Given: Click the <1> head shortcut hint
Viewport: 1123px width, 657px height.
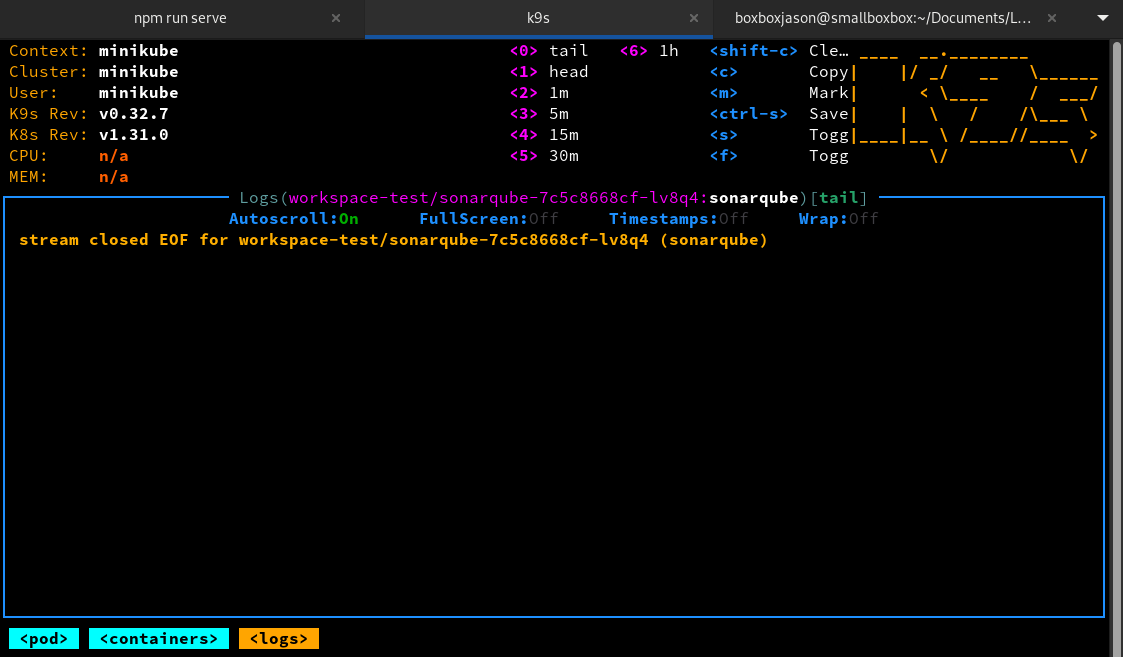Looking at the screenshot, I should [x=549, y=72].
